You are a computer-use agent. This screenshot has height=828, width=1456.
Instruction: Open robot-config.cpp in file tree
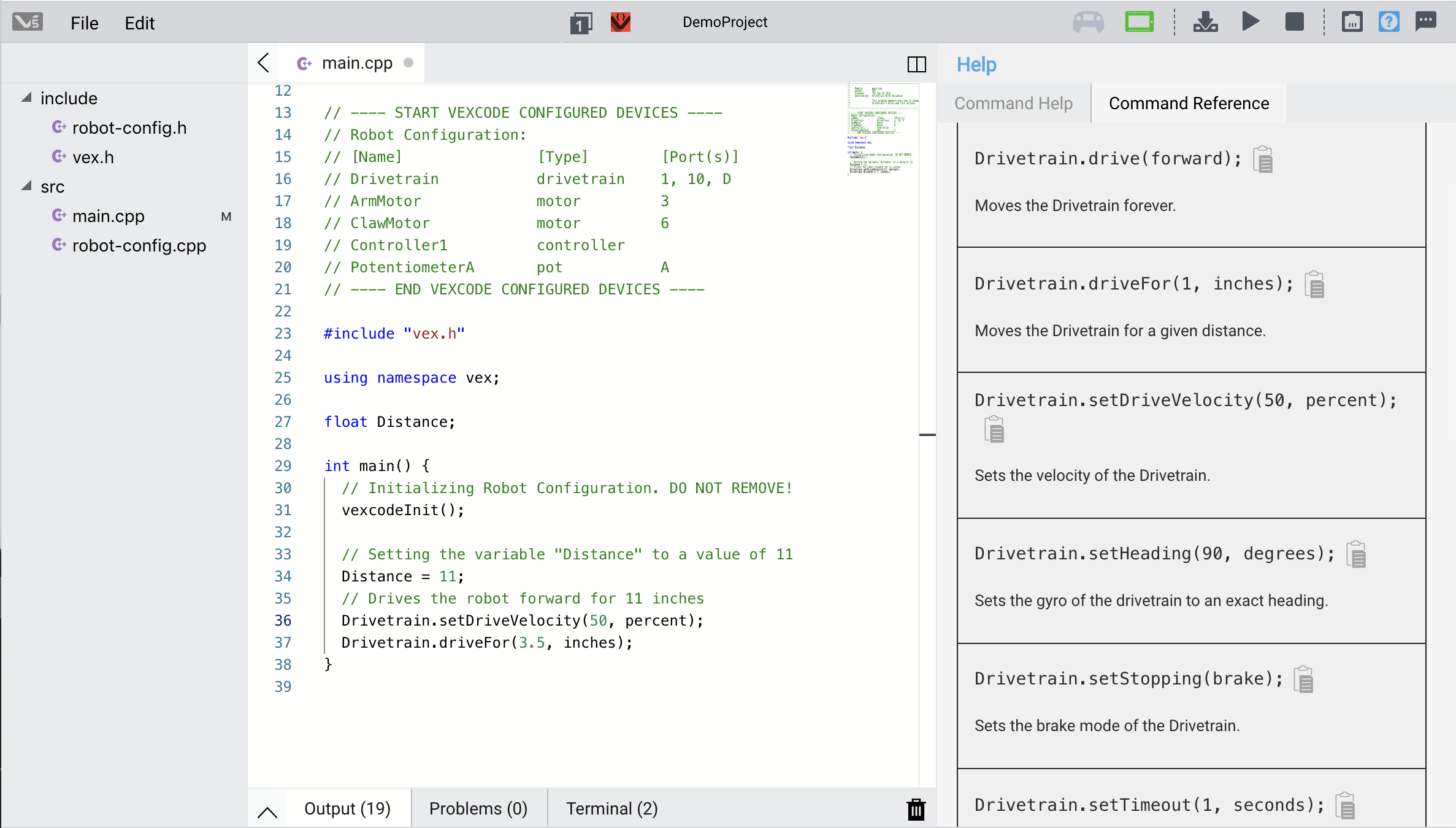pos(139,245)
